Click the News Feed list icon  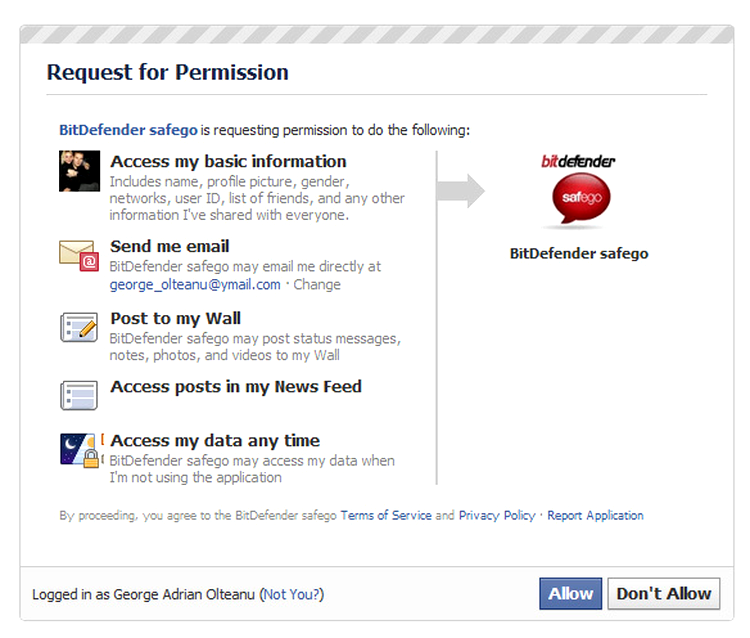tap(79, 395)
